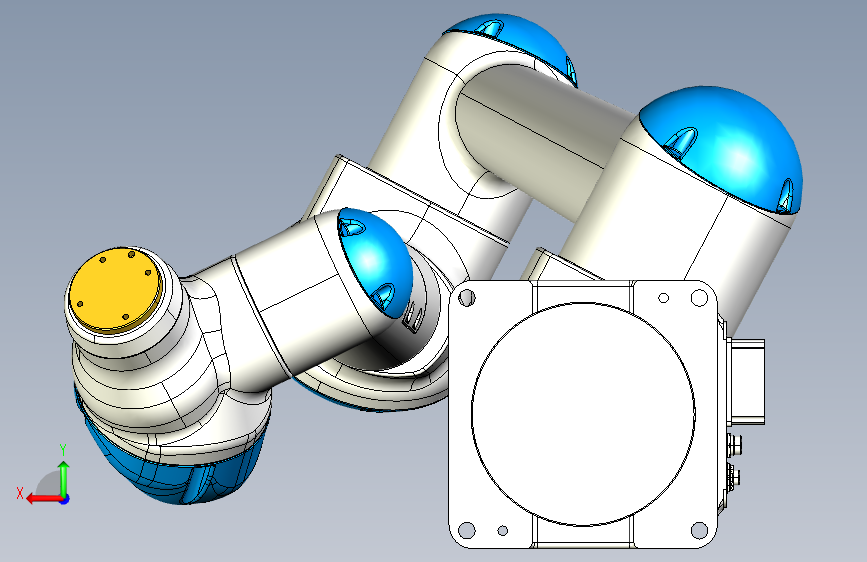
Task: Select the yellow tool flange disc
Action: click(x=116, y=290)
